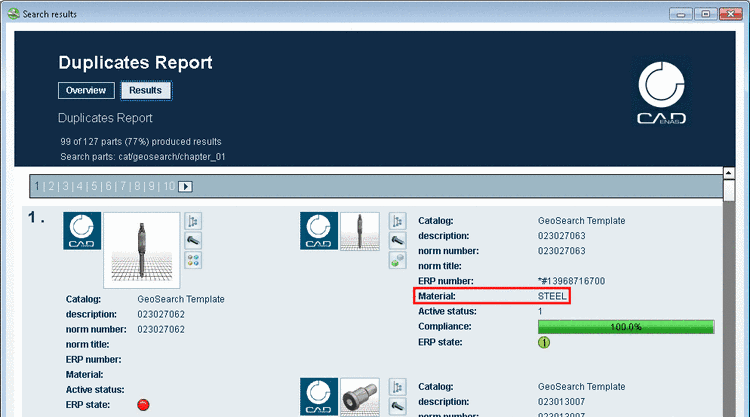Click the scrollbar up arrow
The width and height of the screenshot is (750, 417).
coord(728,173)
